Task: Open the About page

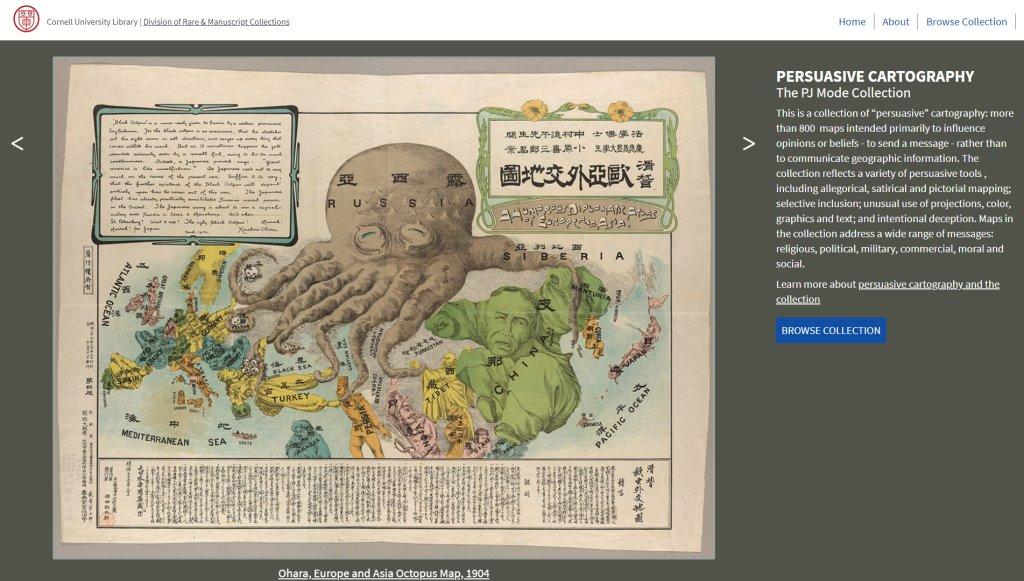Action: [895, 22]
